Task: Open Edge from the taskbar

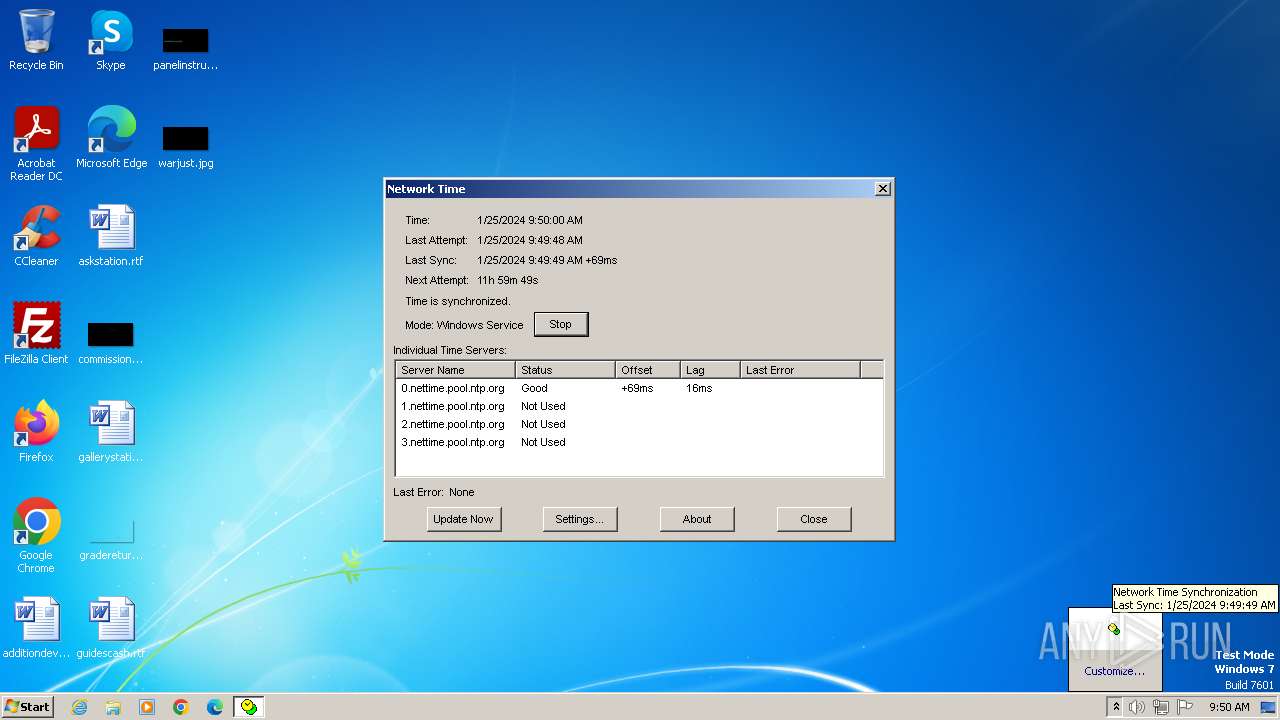Action: pyautogui.click(x=215, y=707)
